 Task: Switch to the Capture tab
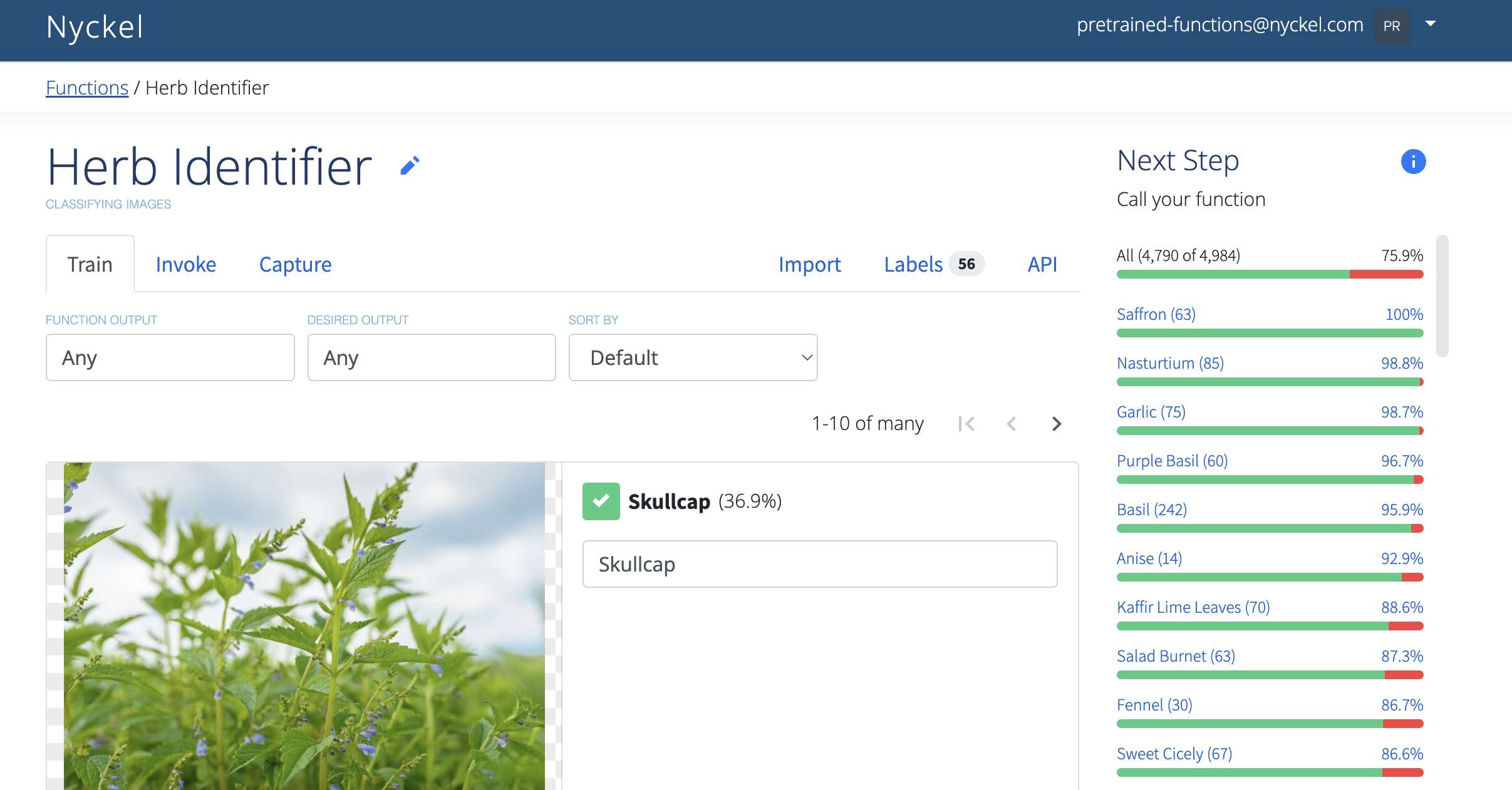[x=295, y=264]
